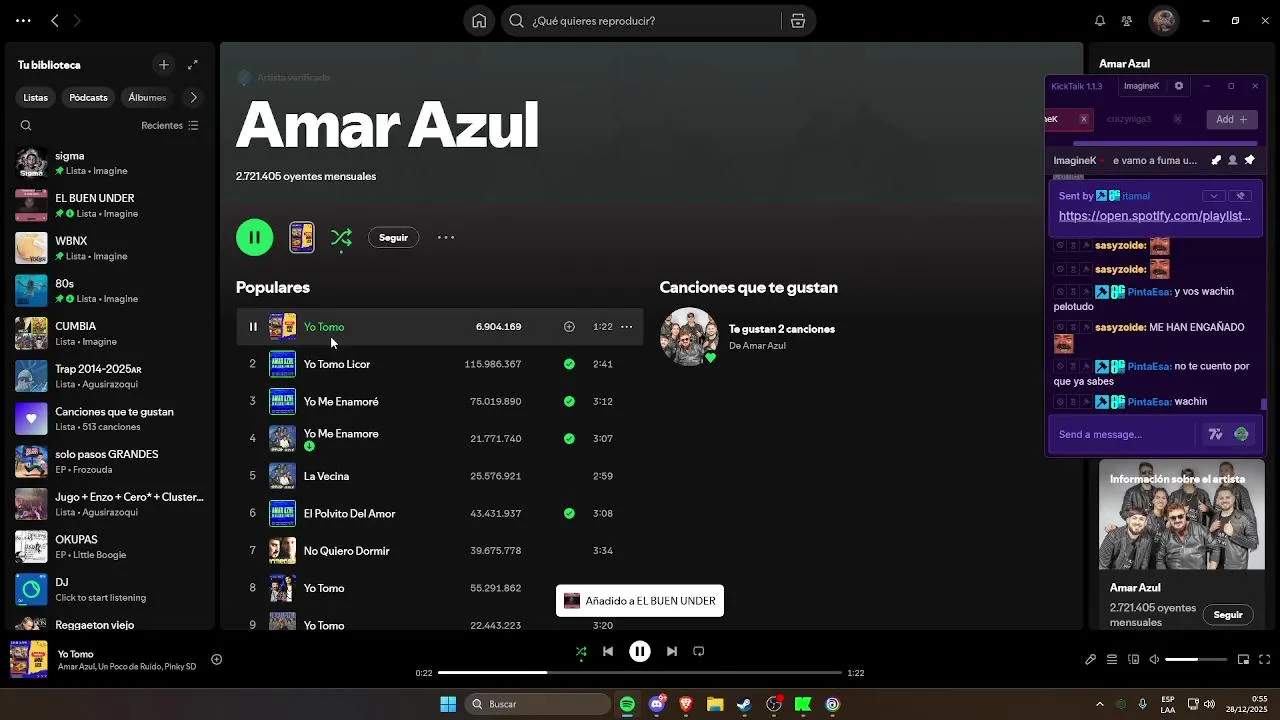Viewport: 1280px width, 720px height.
Task: Adjust the volume slider
Action: tap(1196, 659)
